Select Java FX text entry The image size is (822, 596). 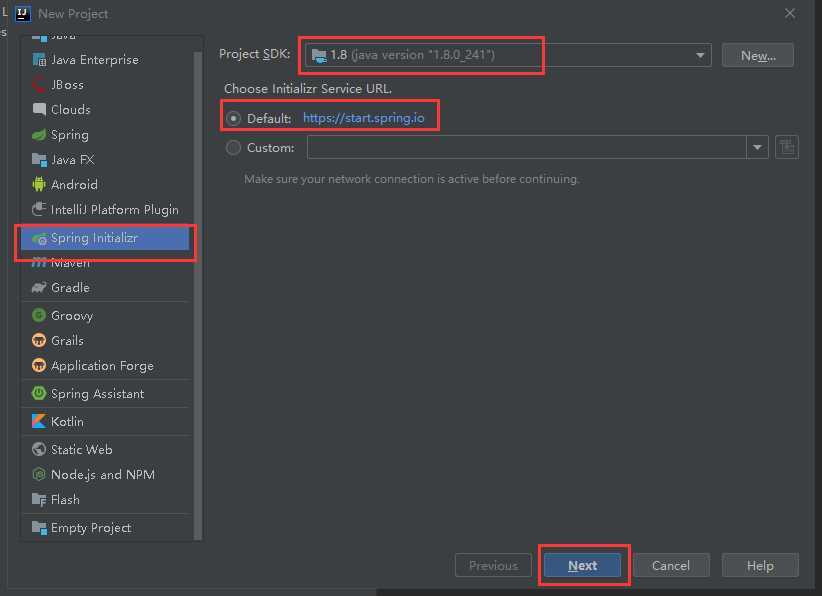[x=73, y=160]
